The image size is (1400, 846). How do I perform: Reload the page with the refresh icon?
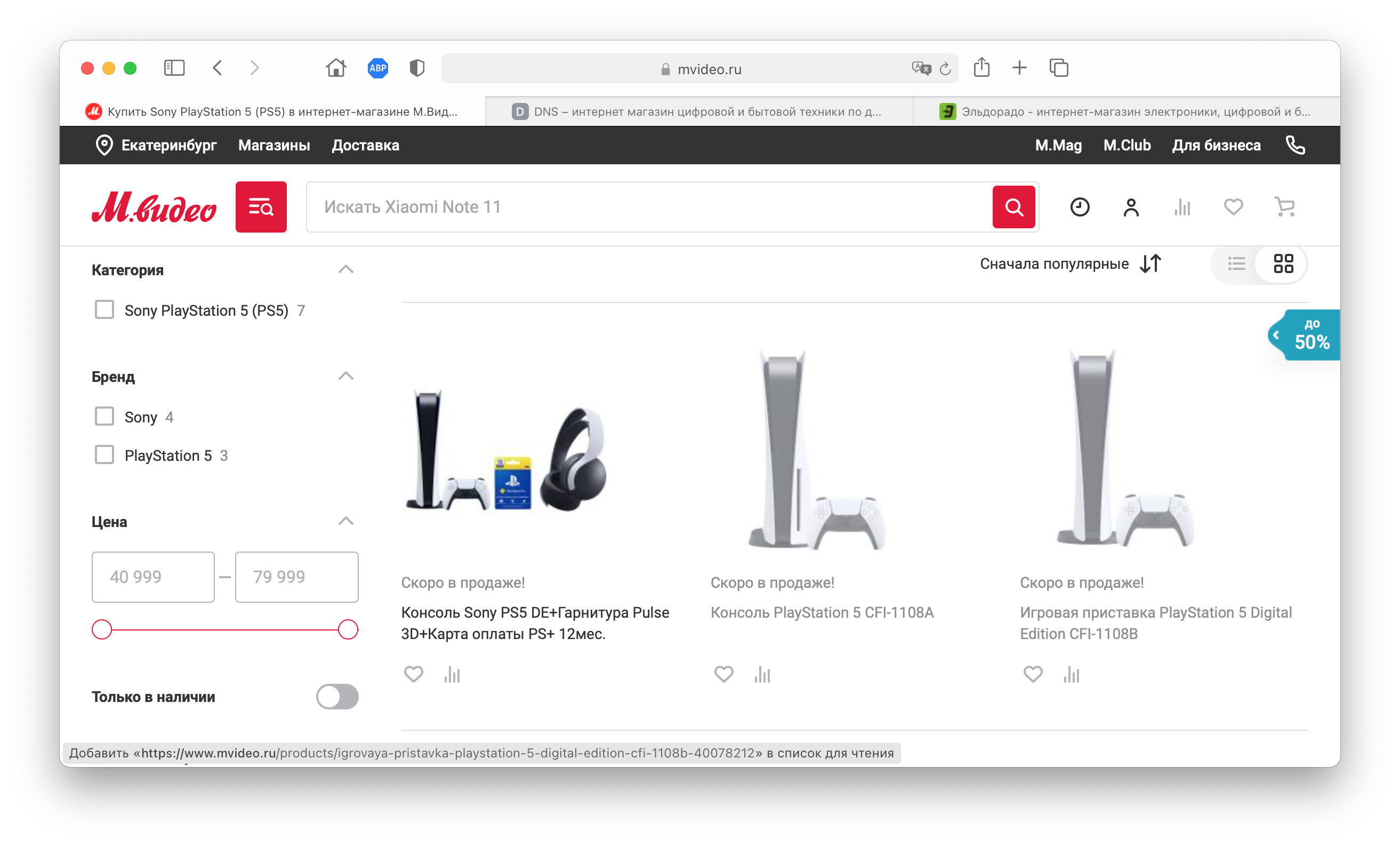pyautogui.click(x=945, y=69)
